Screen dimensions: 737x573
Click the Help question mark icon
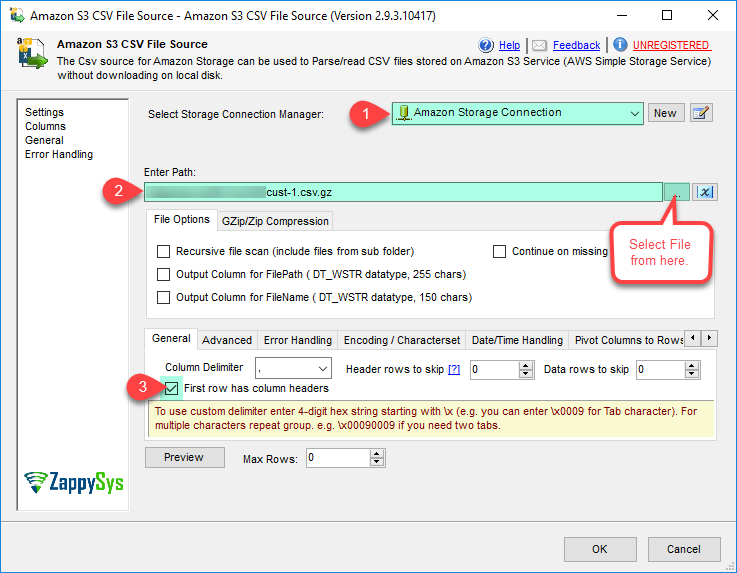coord(486,45)
